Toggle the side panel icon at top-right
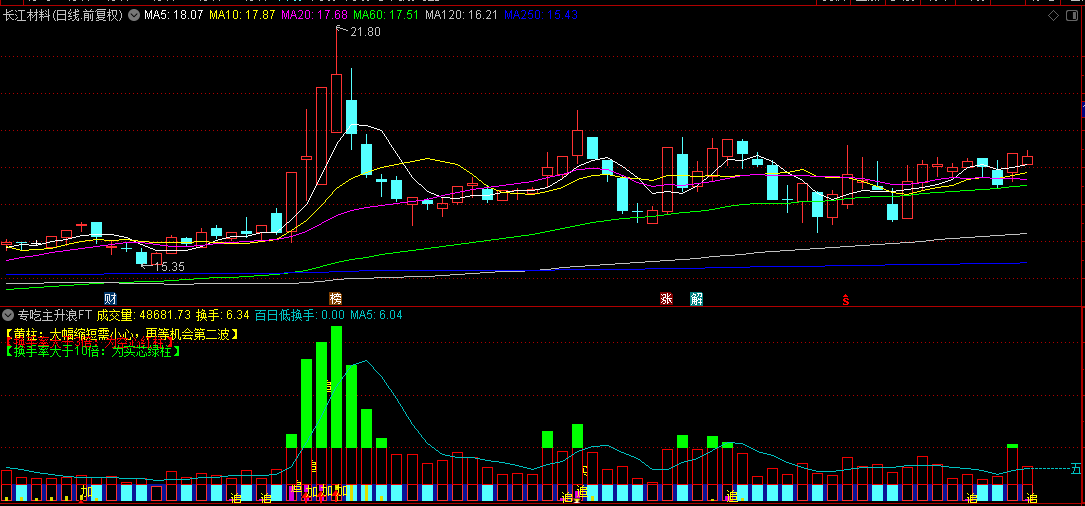This screenshot has width=1085, height=506. (1073, 16)
